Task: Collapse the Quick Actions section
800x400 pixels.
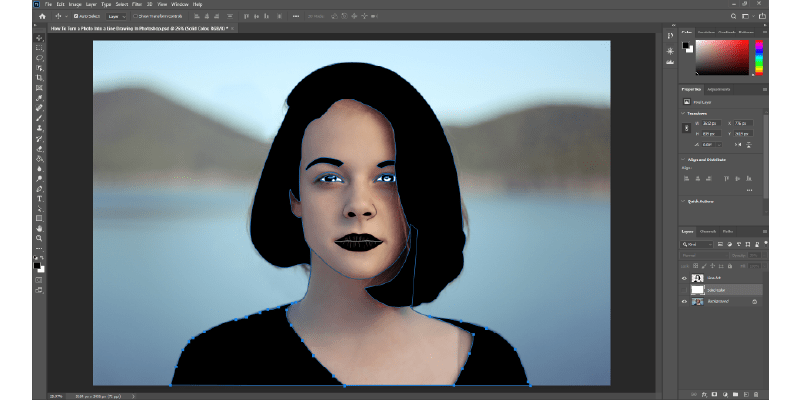Action: (x=684, y=202)
